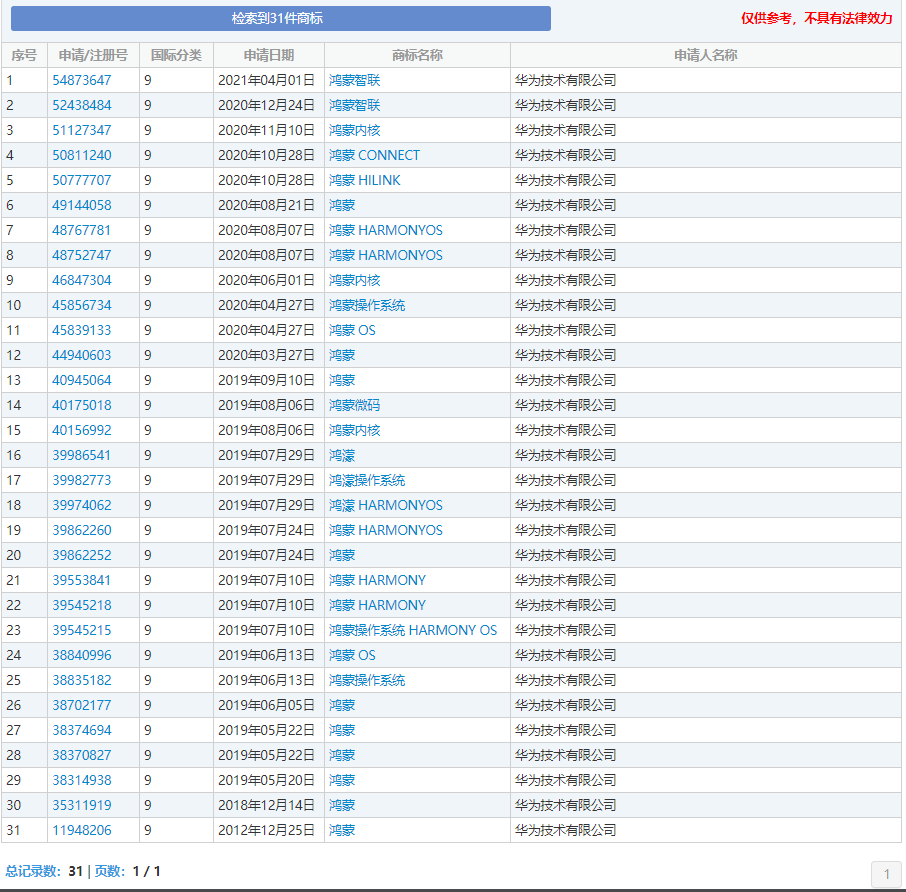
Task: Click application number 50811240
Action: pyautogui.click(x=81, y=155)
